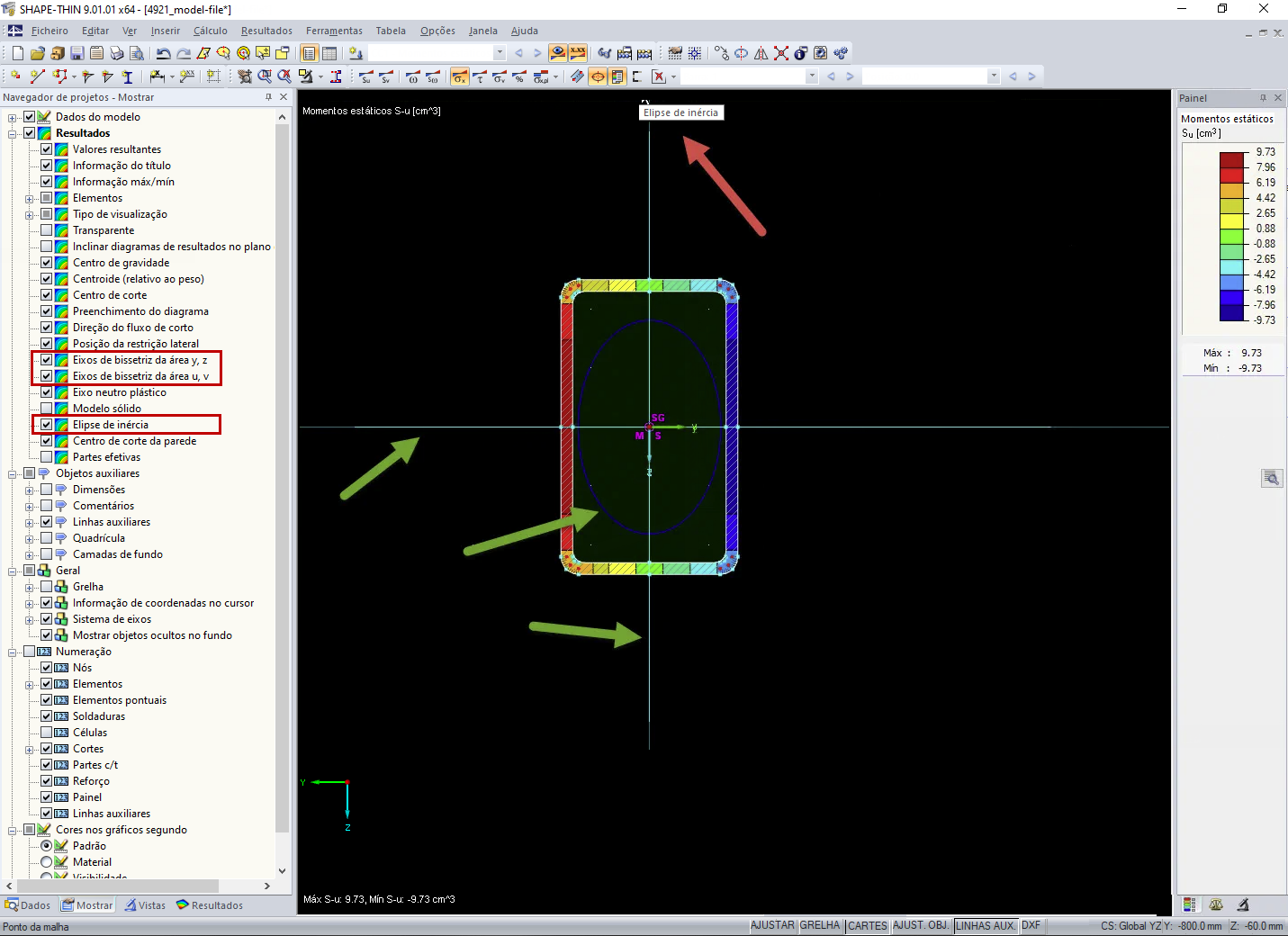Viewport: 1288px width, 936px height.
Task: Toggle the DXF status bar button
Action: (x=1031, y=925)
